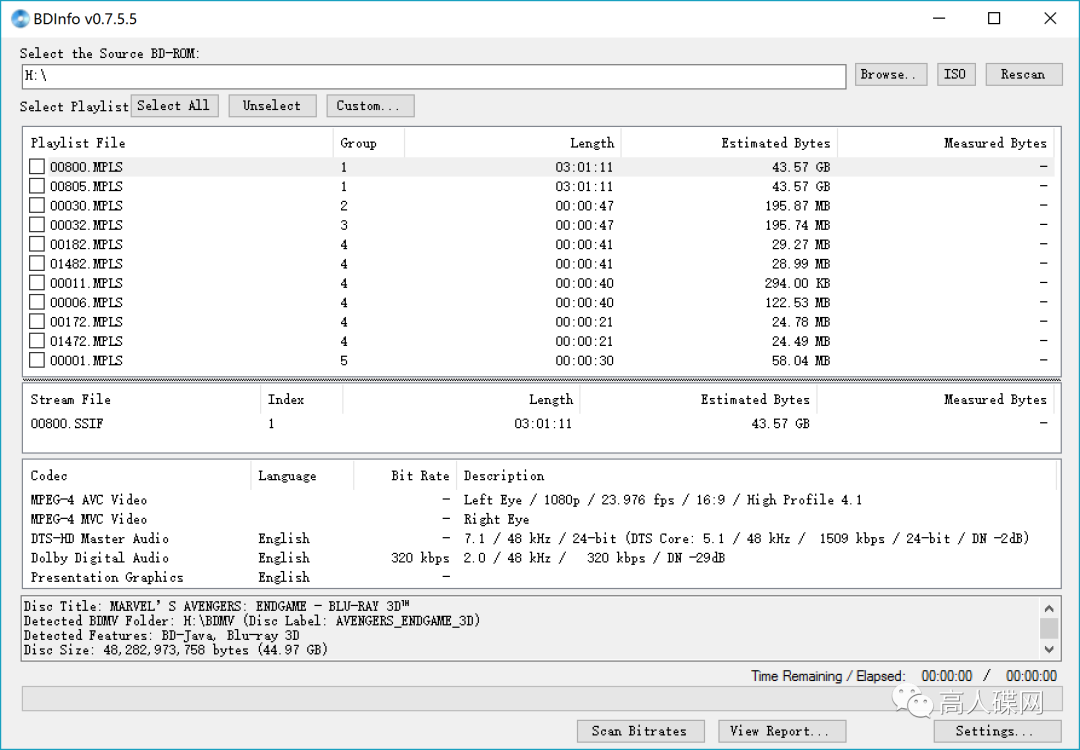
Task: Select the 00182.MPLS checkbox
Action: (37, 244)
